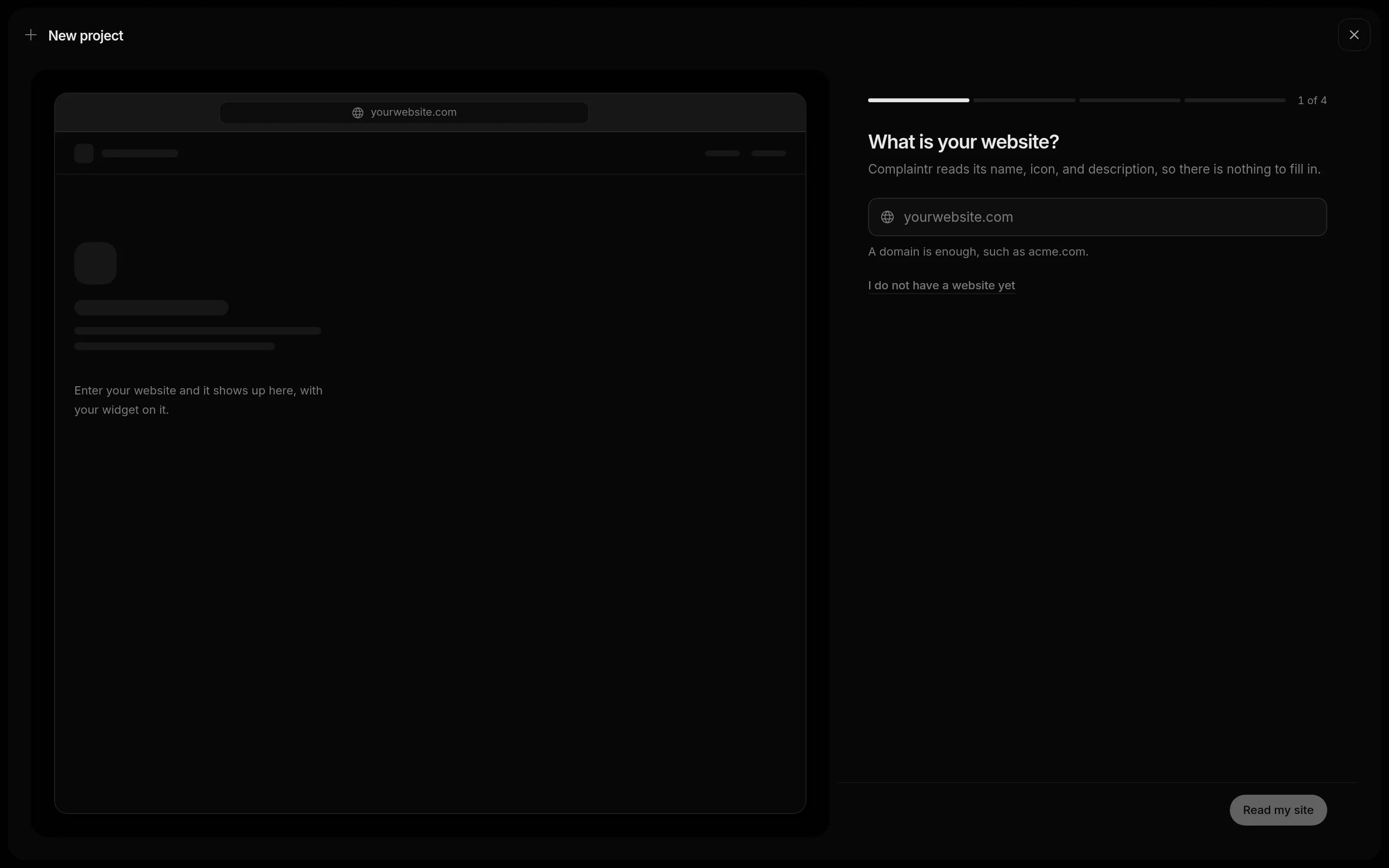Click the globe icon in the preview address bar
The height and width of the screenshot is (868, 1389).
click(357, 112)
